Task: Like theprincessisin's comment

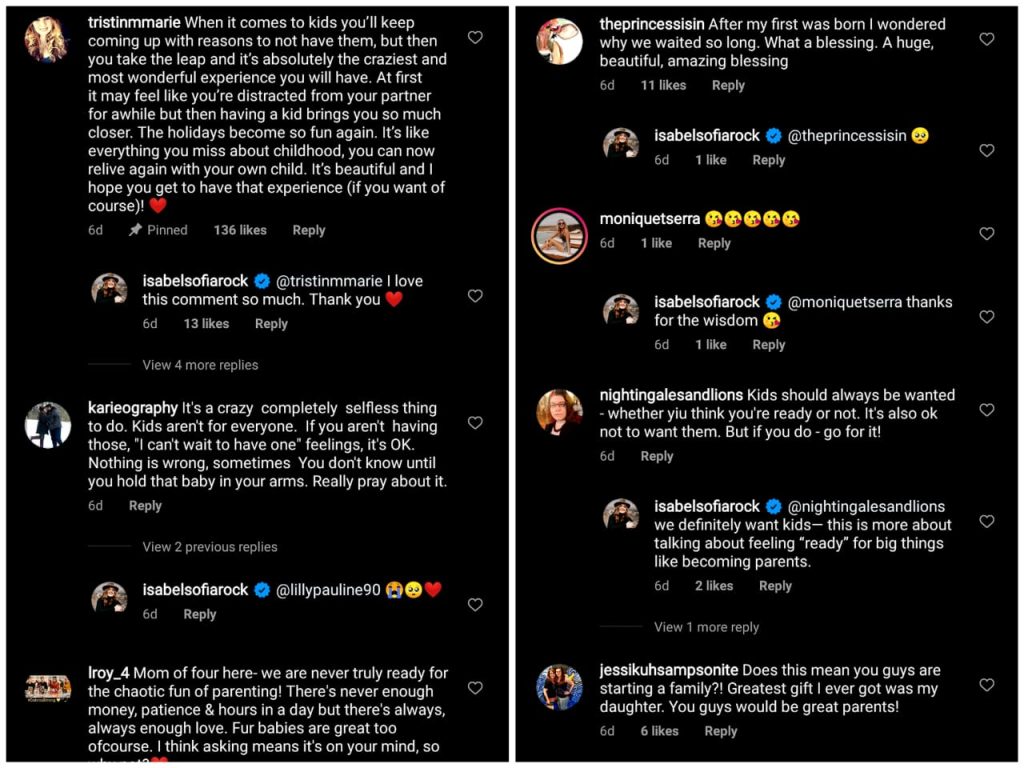Action: coord(987,39)
